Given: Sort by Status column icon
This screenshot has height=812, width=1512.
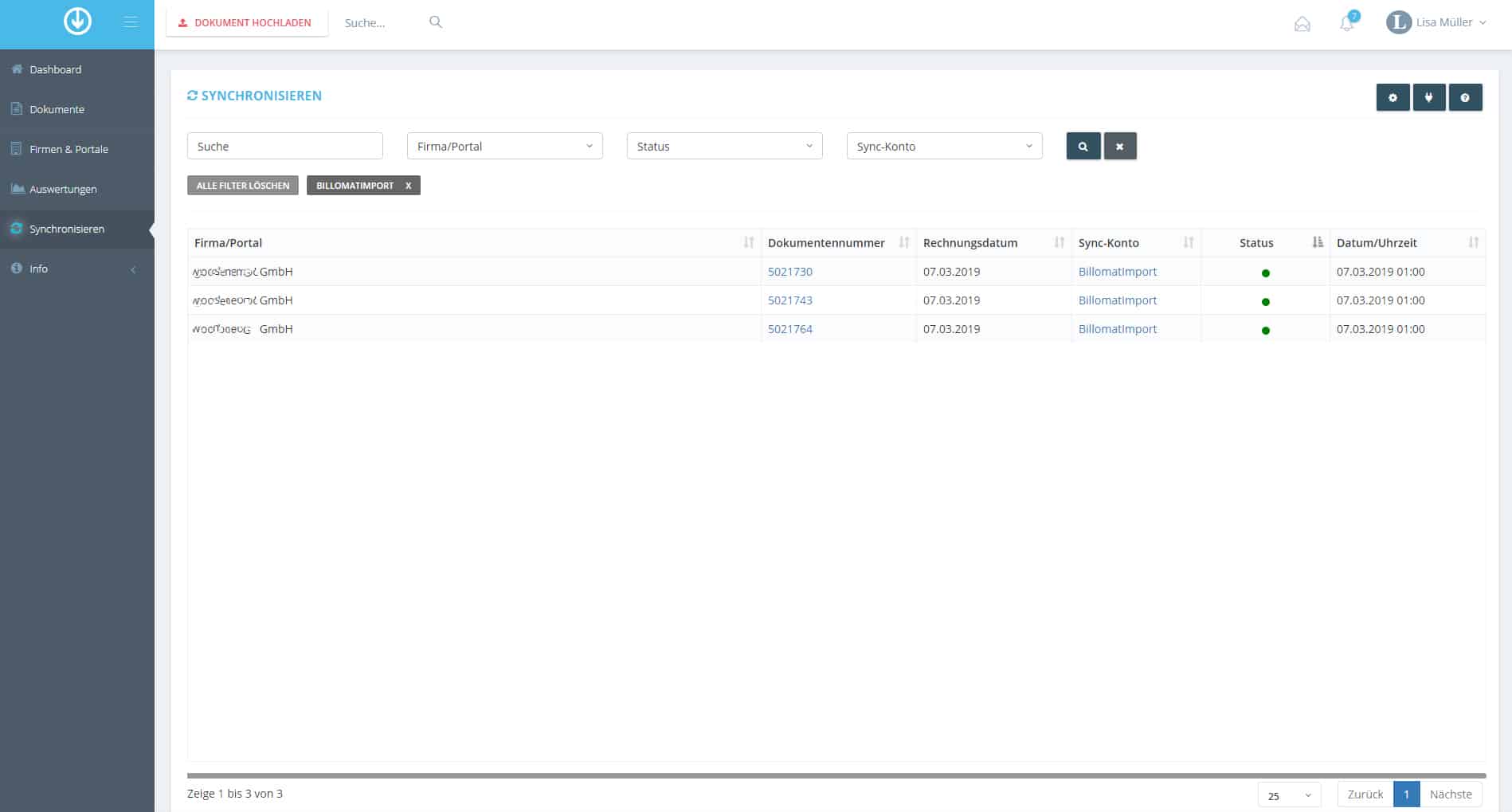Looking at the screenshot, I should (x=1318, y=242).
